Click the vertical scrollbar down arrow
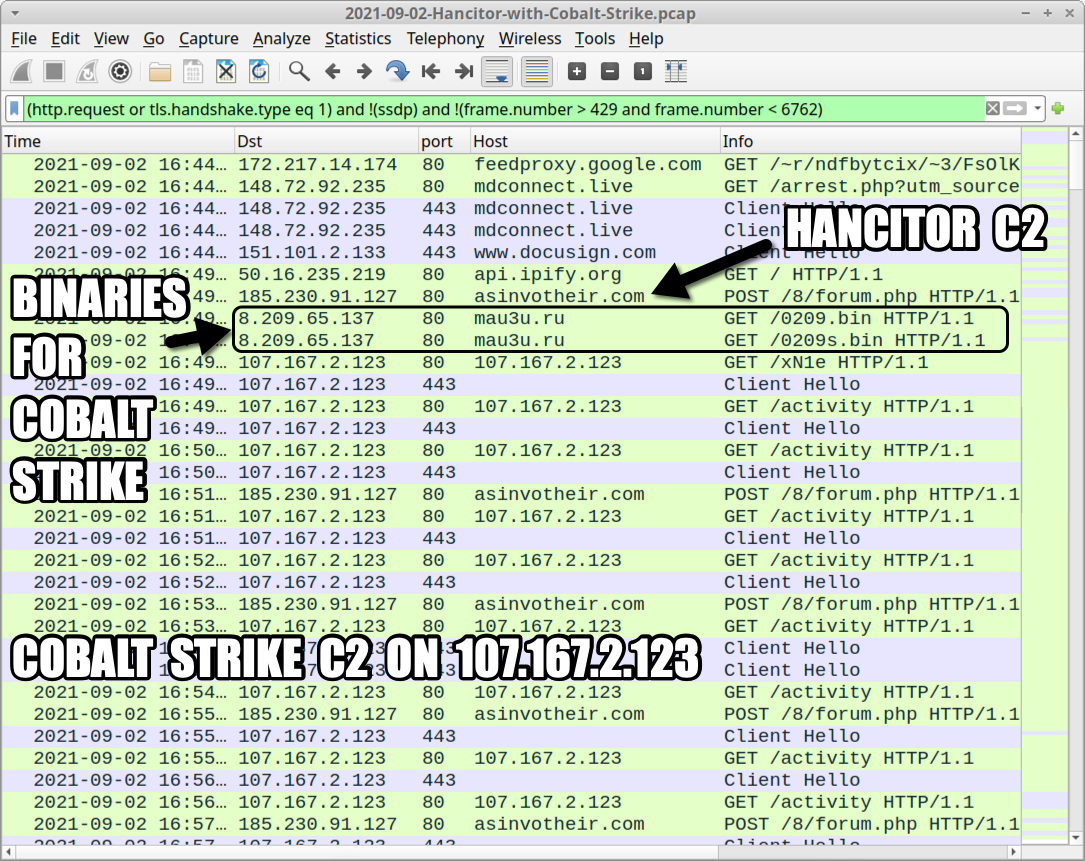Screen dimensions: 1085x861 click(x=1075, y=838)
